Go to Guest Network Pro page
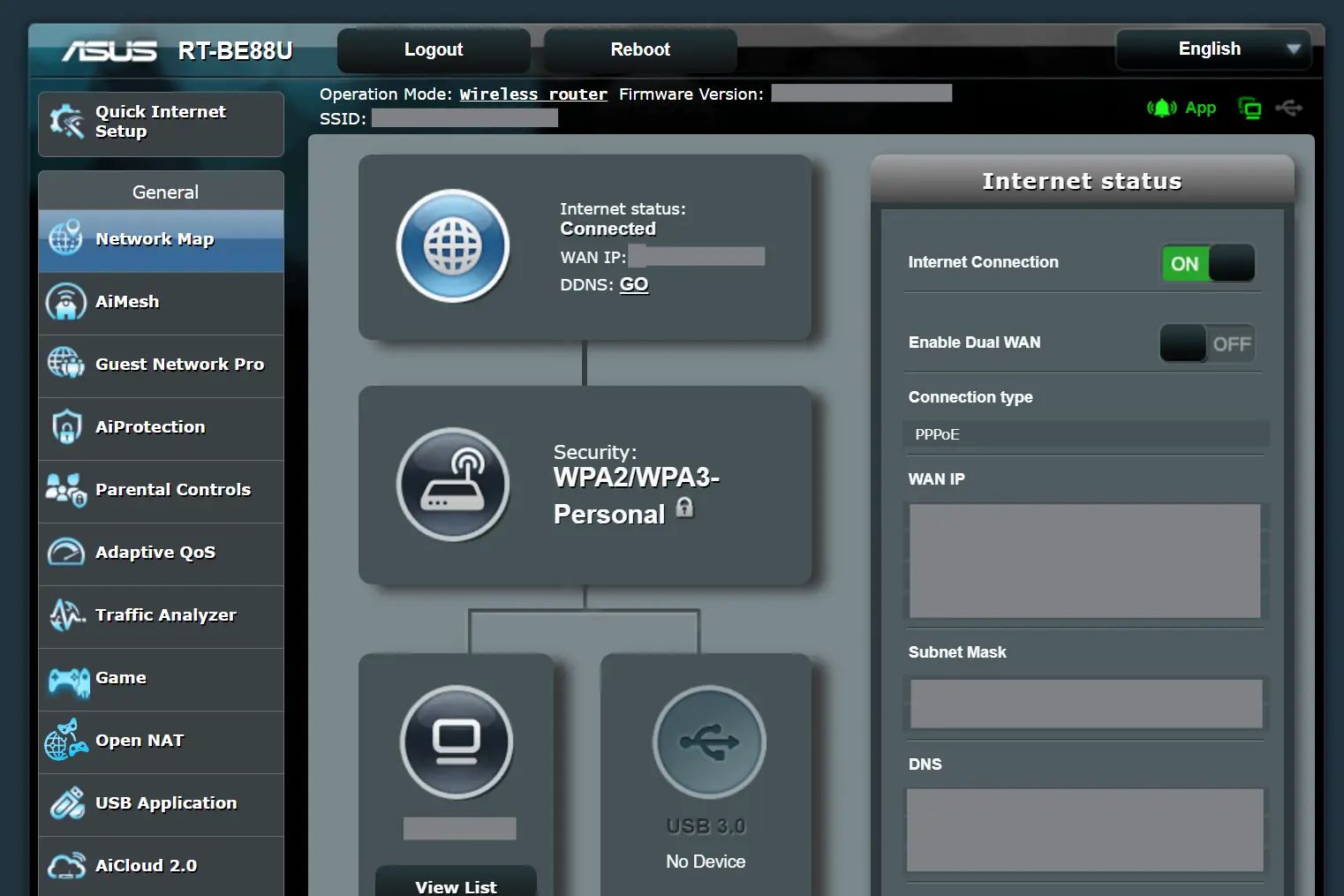The height and width of the screenshot is (896, 1344). click(162, 365)
